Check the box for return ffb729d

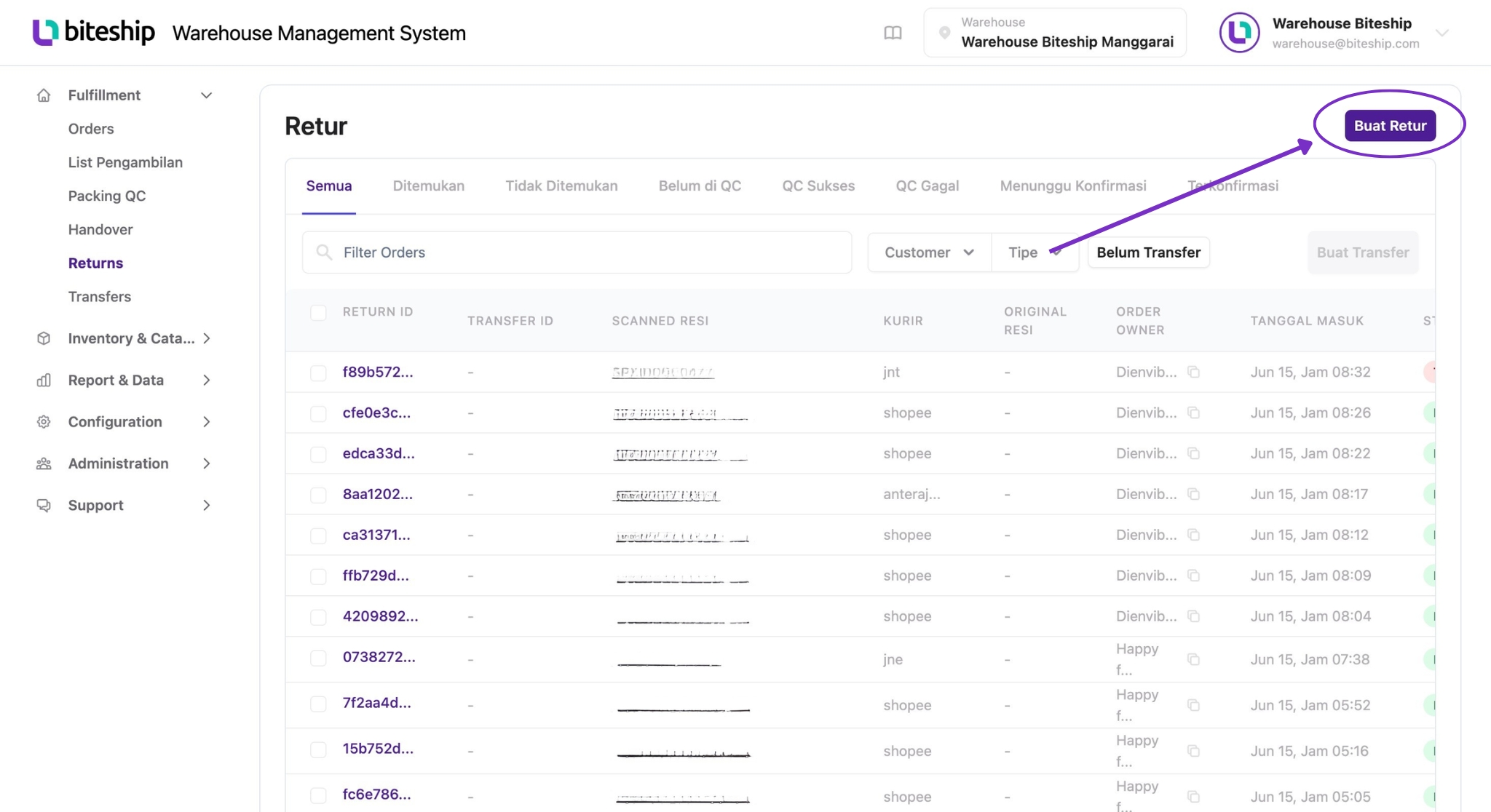point(318,577)
